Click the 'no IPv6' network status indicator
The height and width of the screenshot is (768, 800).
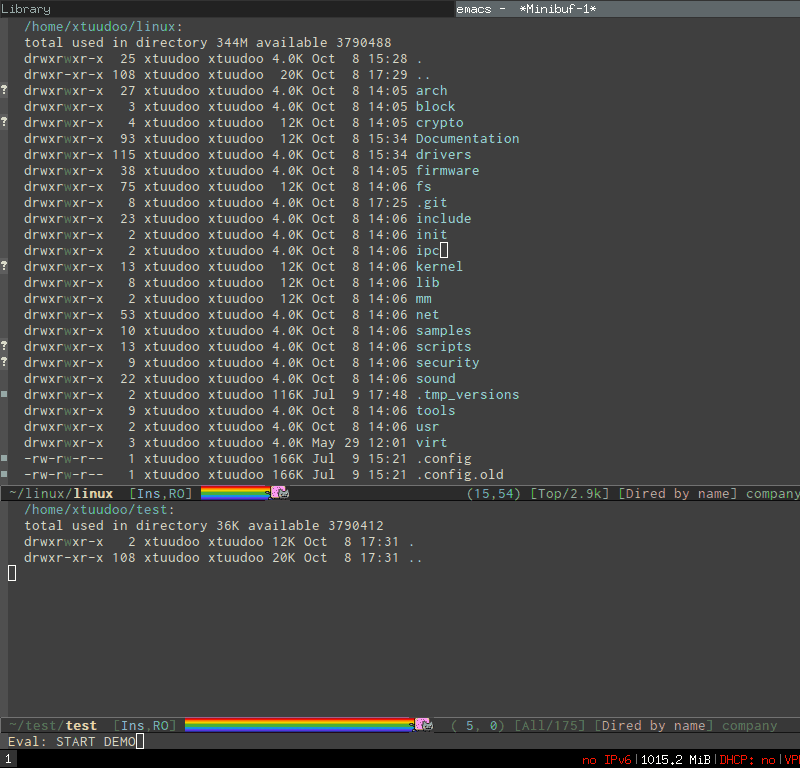pos(608,759)
